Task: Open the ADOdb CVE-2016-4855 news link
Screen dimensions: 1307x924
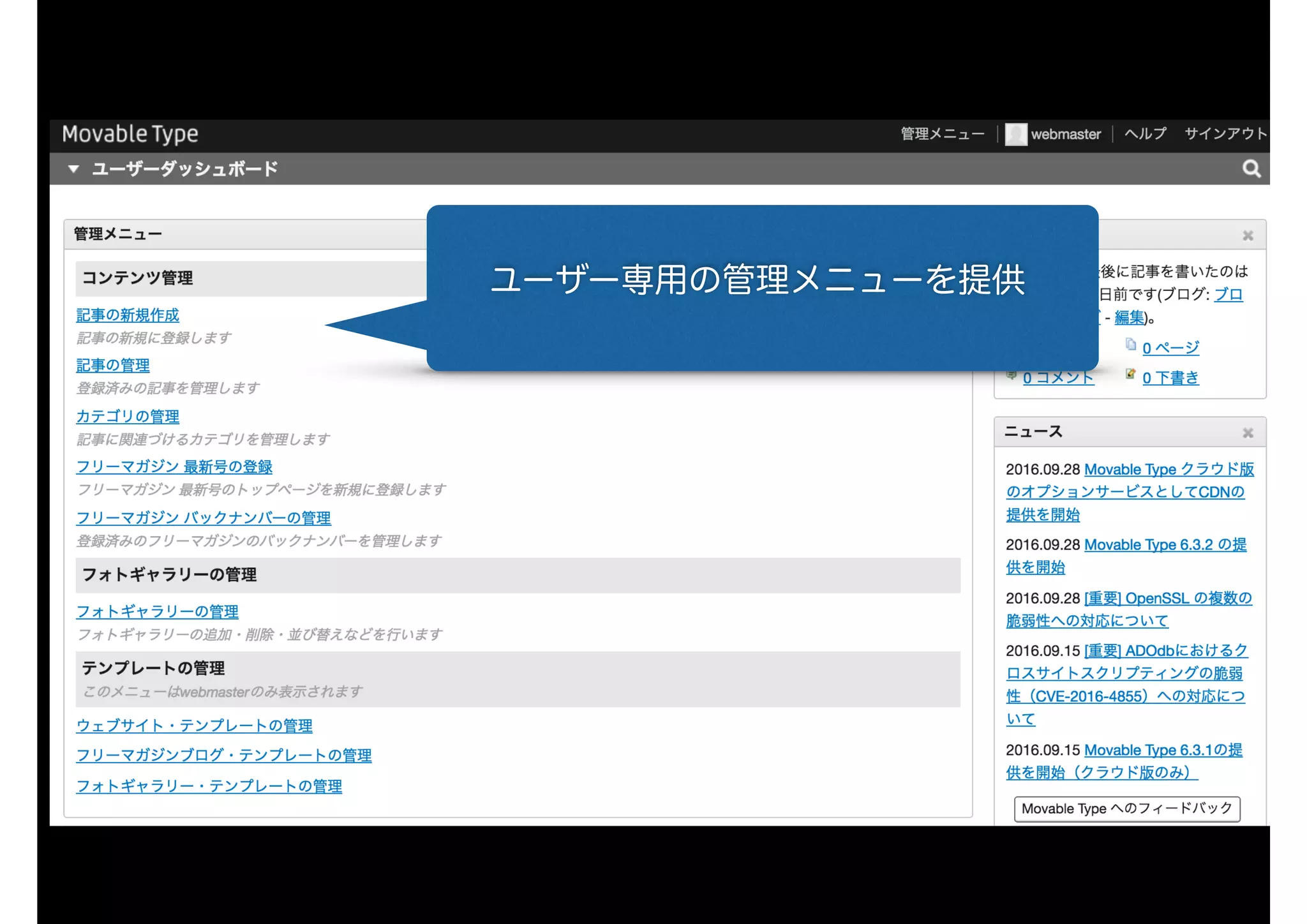Action: click(x=1127, y=685)
